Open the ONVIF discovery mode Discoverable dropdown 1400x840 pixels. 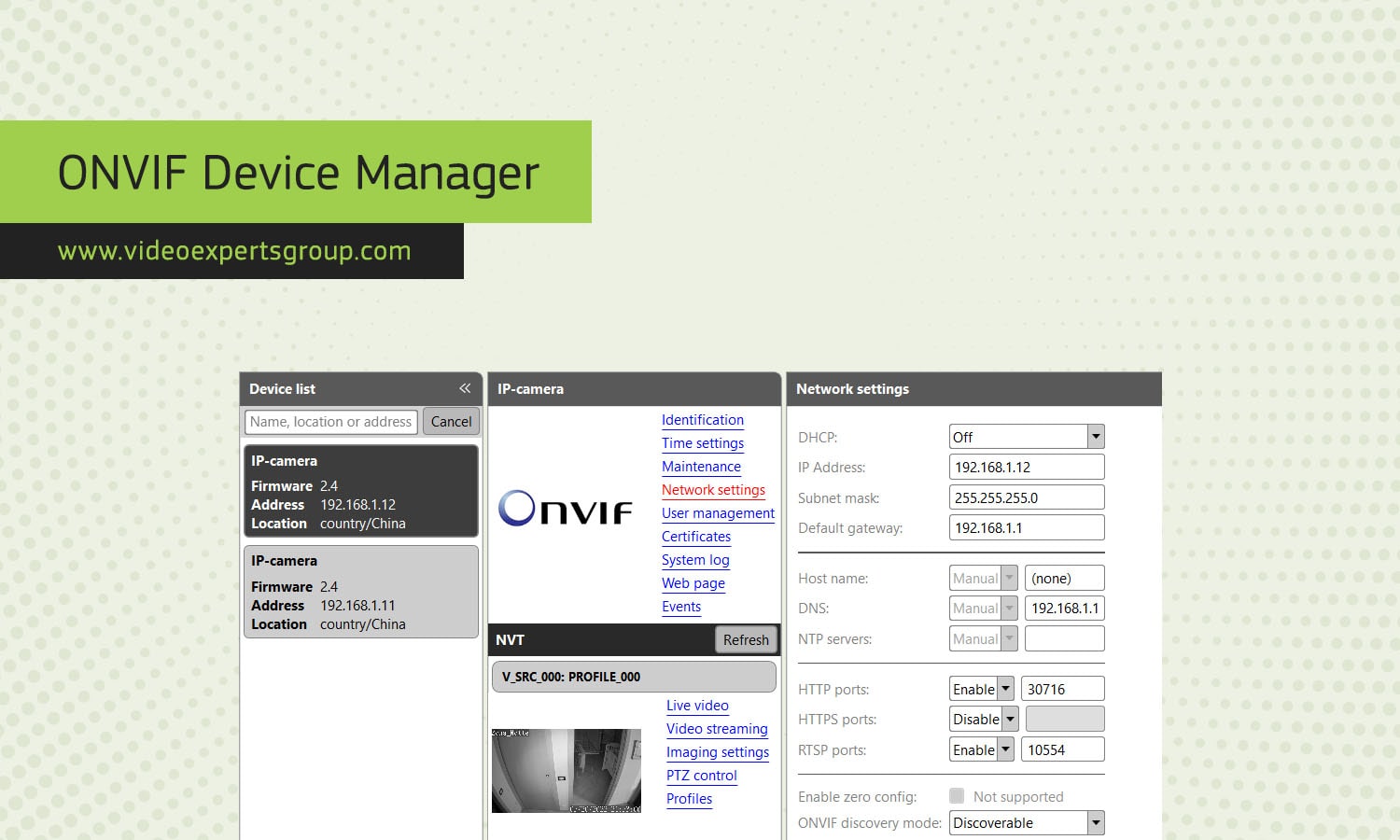coord(1027,822)
